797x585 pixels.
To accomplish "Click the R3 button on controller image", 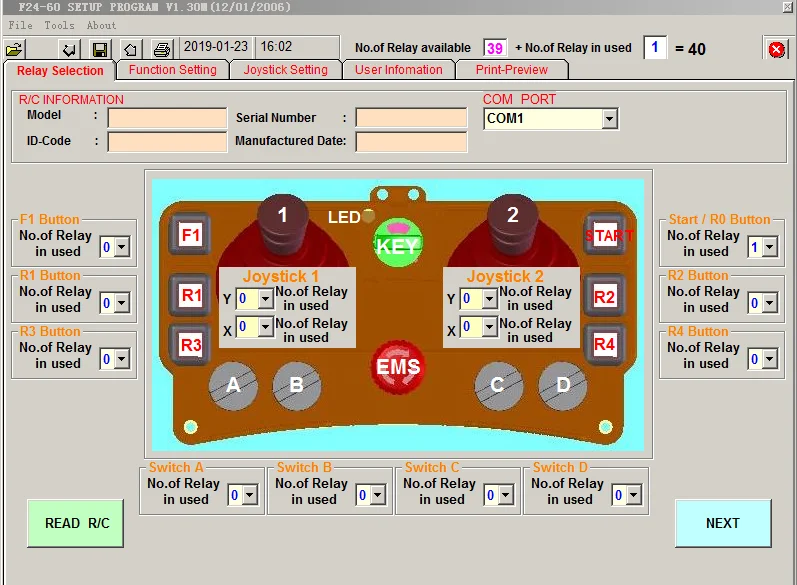I will (191, 345).
